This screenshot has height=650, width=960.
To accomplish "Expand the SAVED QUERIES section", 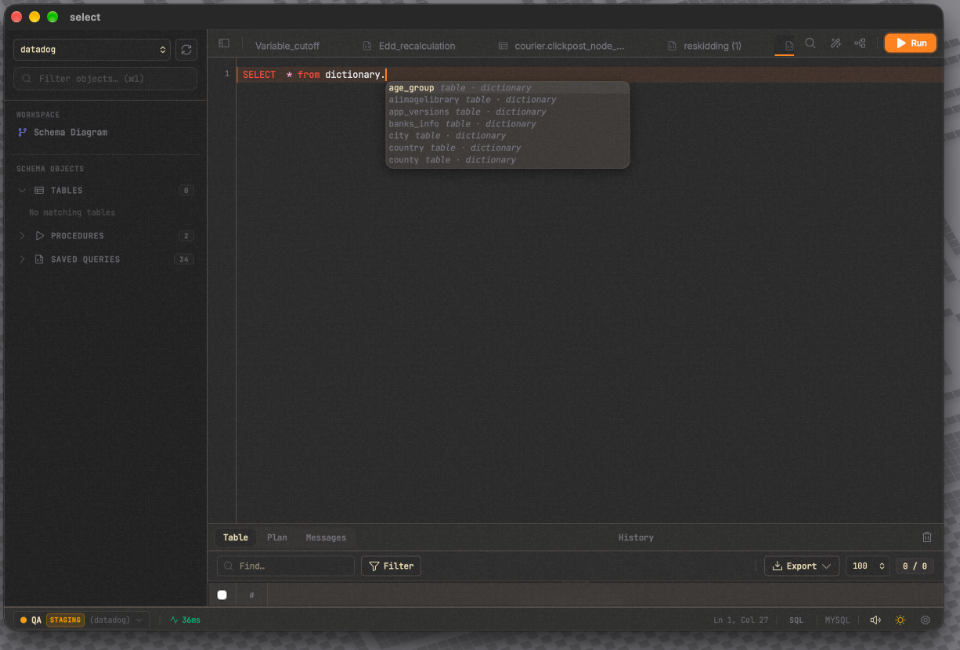I will pyautogui.click(x=22, y=260).
